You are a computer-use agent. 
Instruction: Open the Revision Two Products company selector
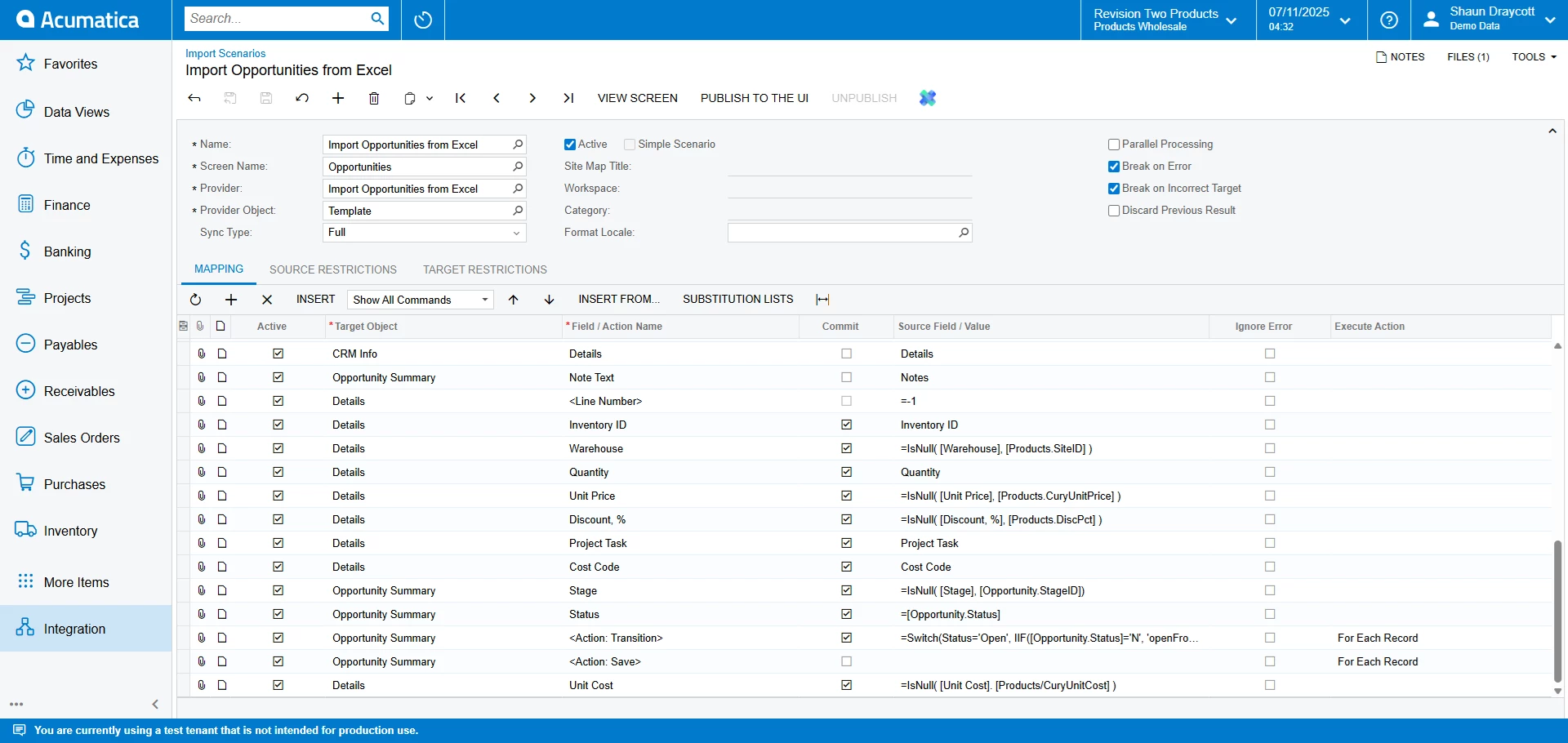tap(1165, 20)
